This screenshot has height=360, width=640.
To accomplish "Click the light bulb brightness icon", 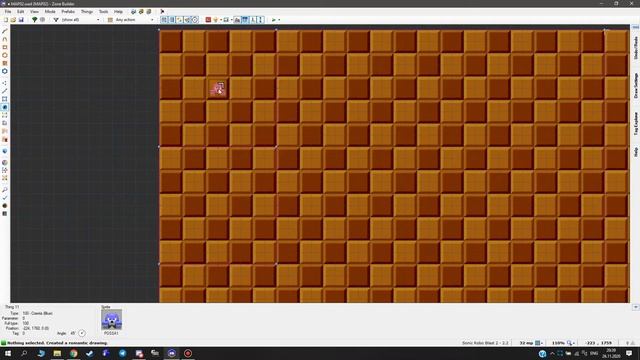I will 216,20.
